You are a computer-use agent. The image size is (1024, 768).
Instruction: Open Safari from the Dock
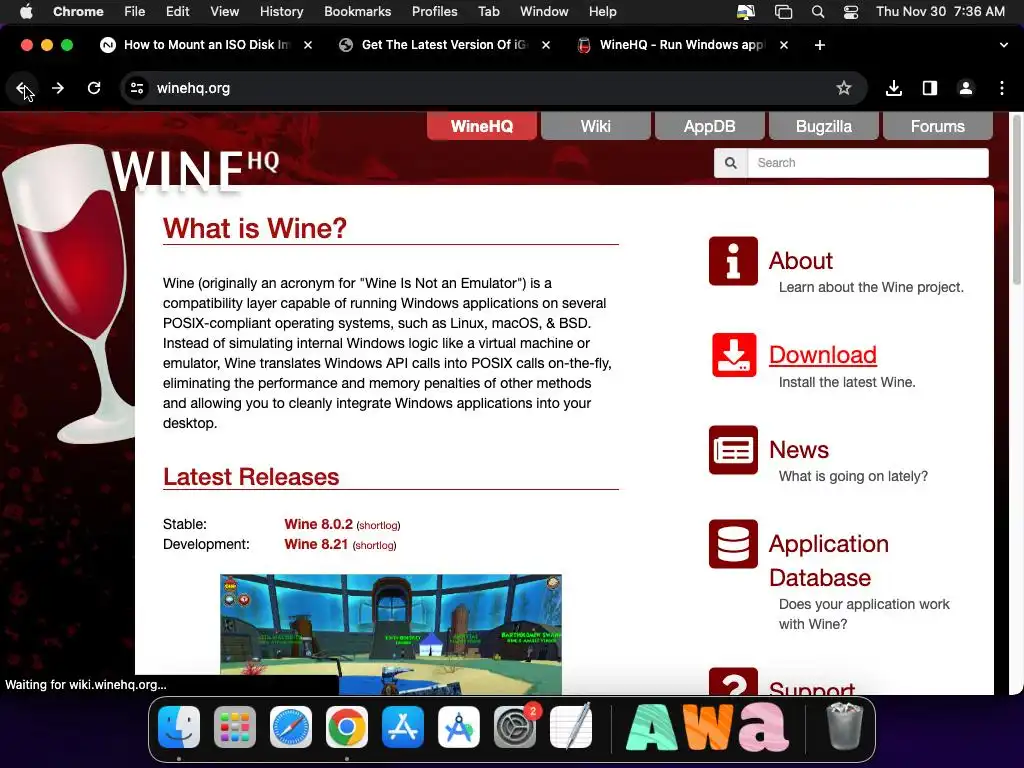coord(291,727)
